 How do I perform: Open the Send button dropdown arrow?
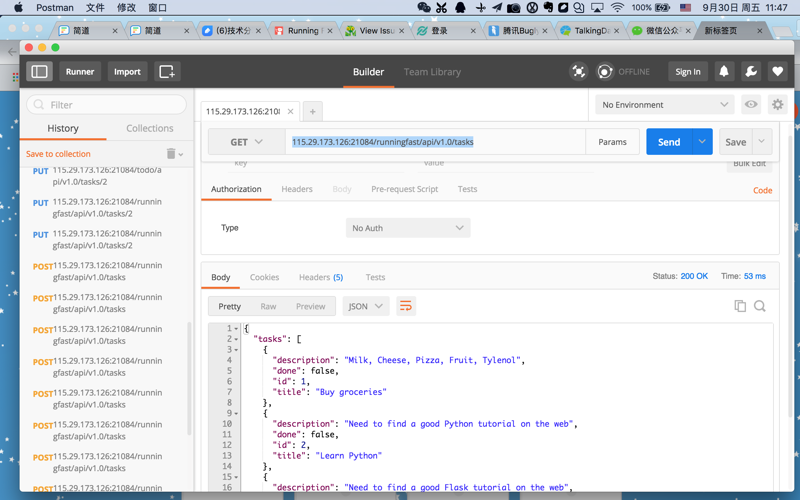702,142
